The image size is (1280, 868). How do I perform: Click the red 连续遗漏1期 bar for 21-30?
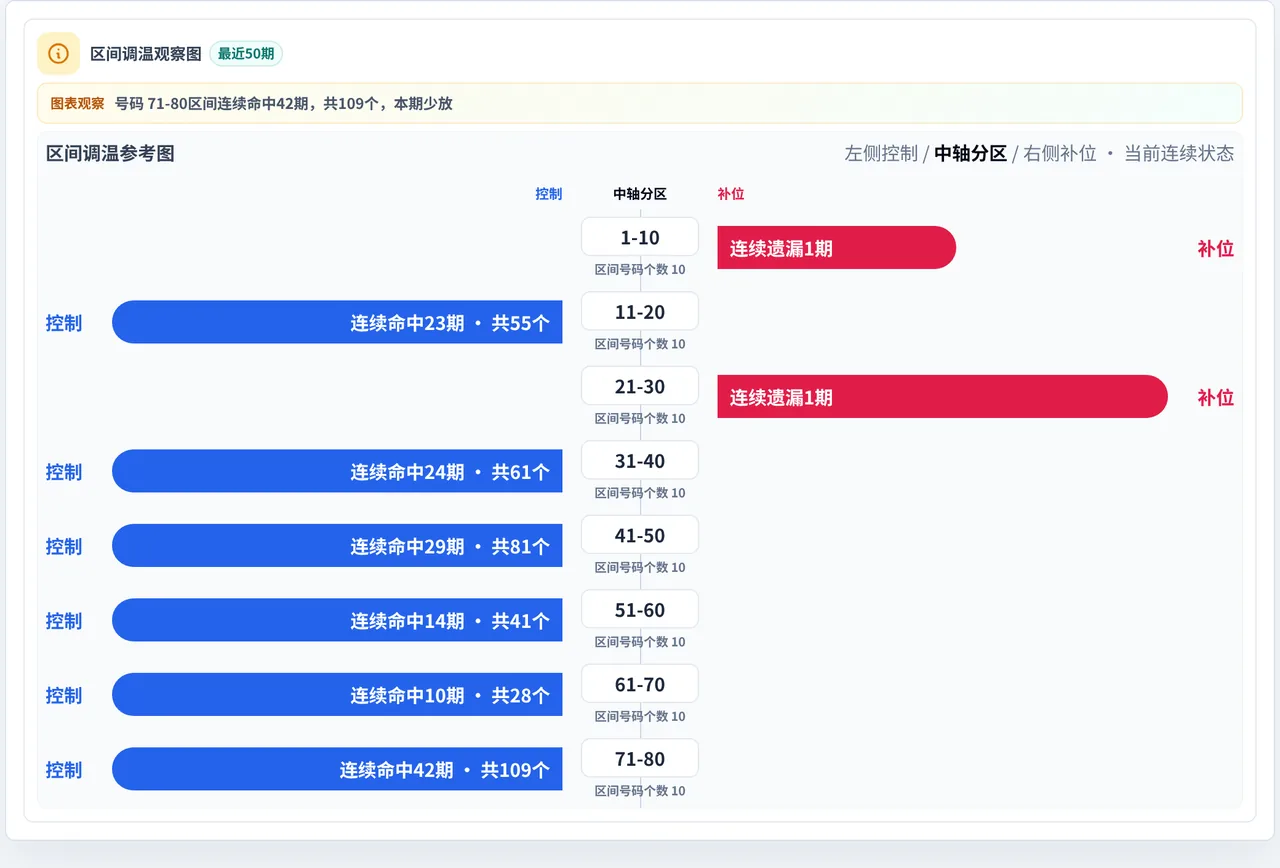(x=943, y=397)
